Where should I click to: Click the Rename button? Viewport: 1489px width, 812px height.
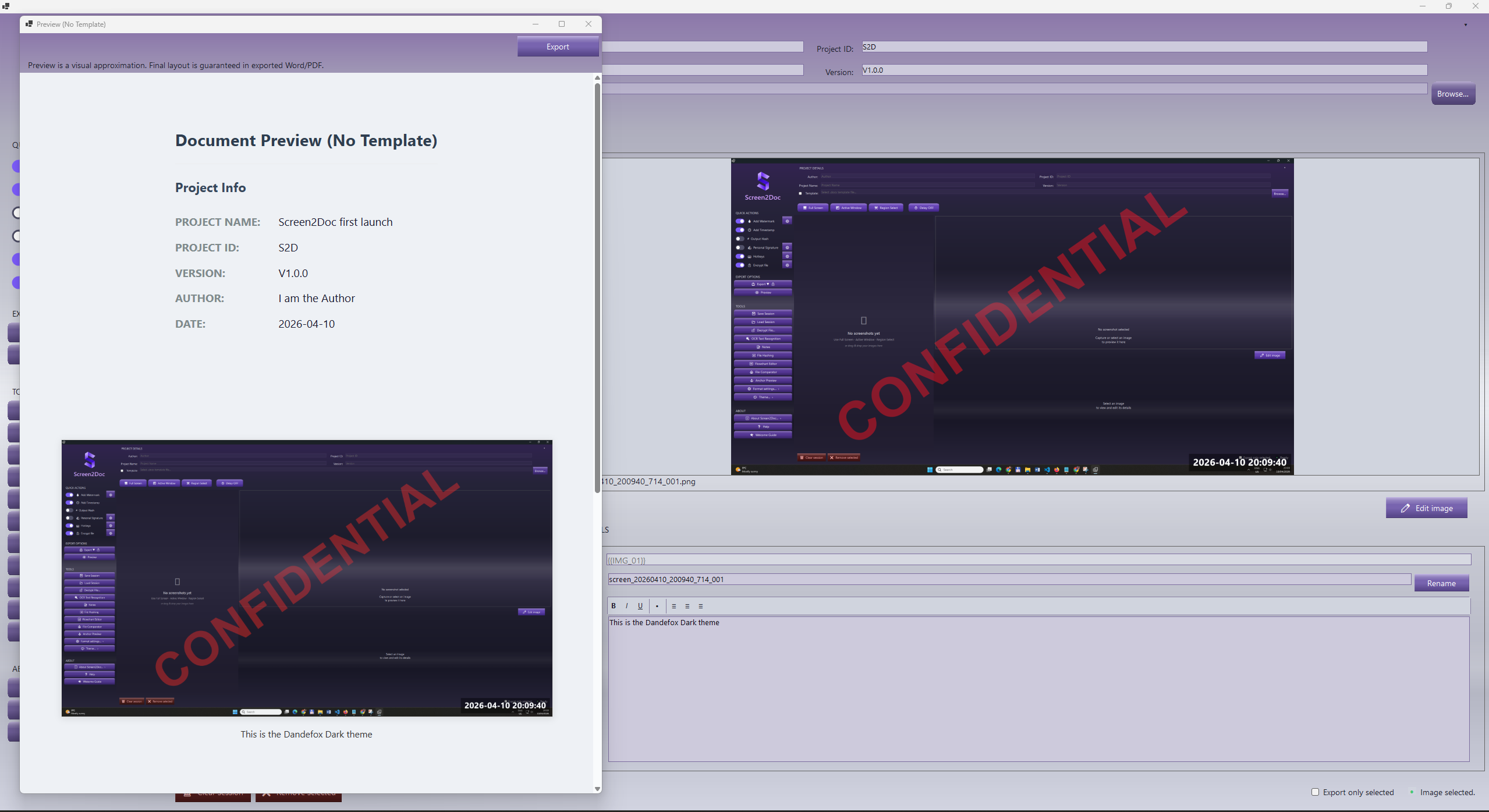[x=1441, y=583]
